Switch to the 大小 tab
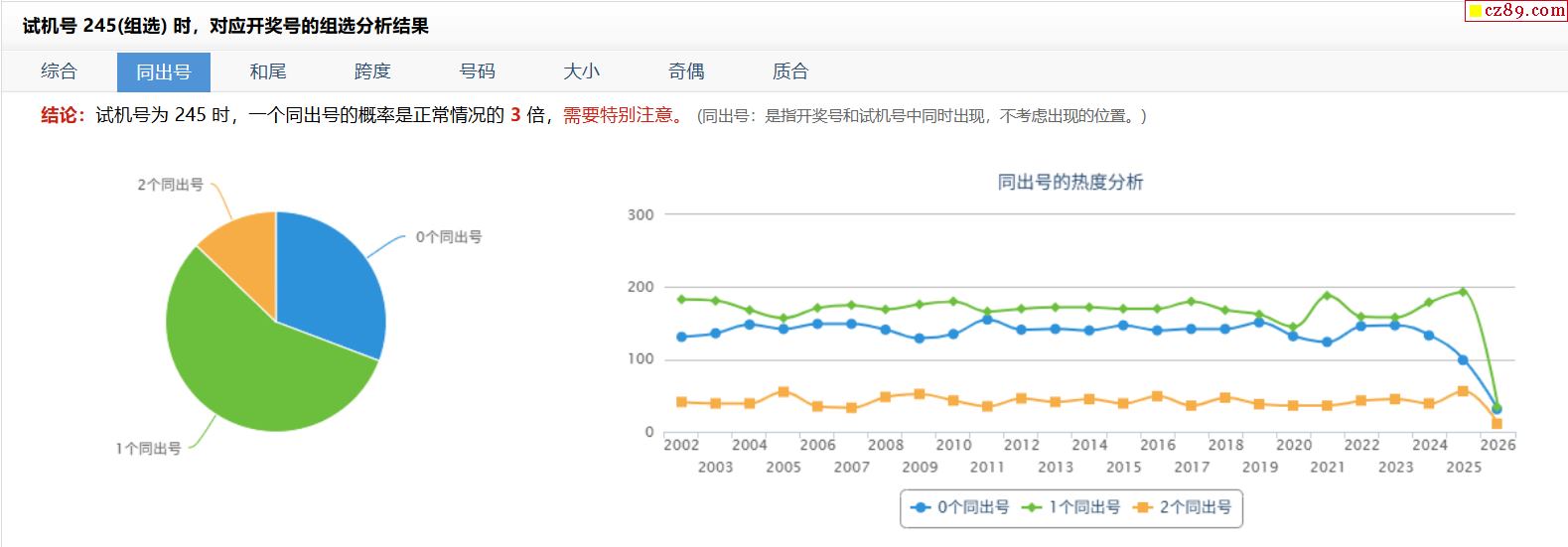Image resolution: width=1568 pixels, height=547 pixels. [581, 71]
